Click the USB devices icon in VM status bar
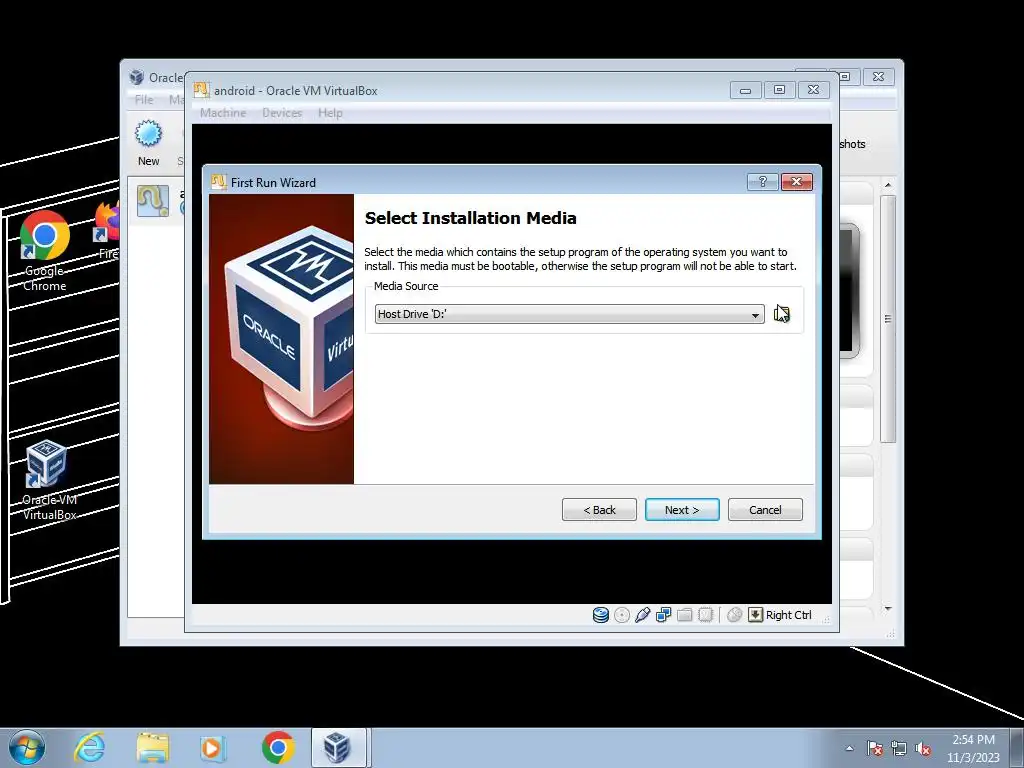 click(x=643, y=615)
